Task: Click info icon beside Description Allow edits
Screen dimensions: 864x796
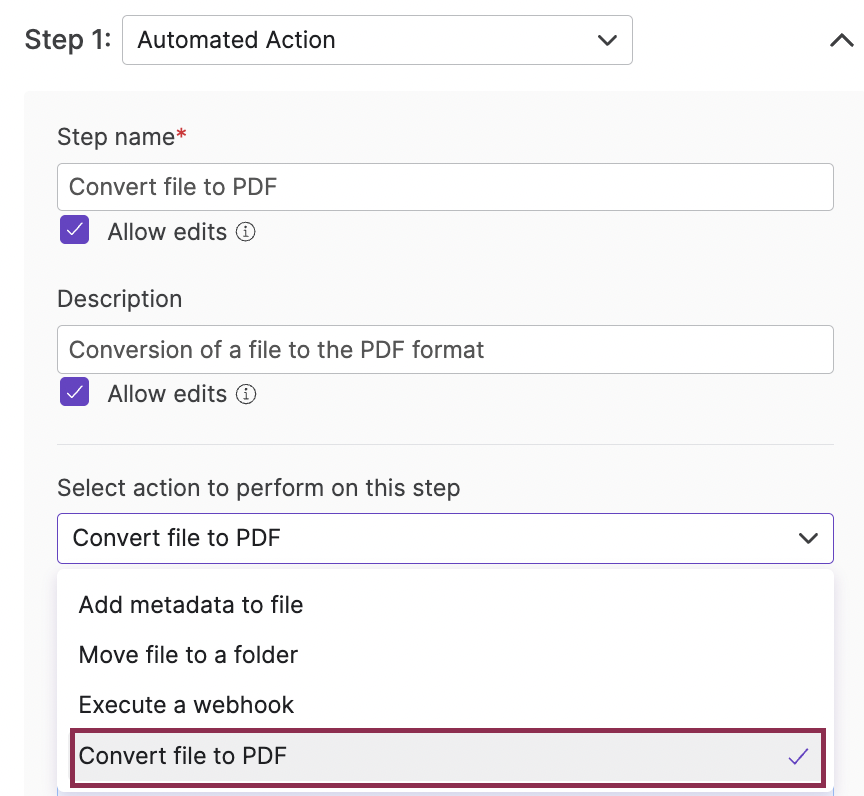Action: tap(246, 394)
